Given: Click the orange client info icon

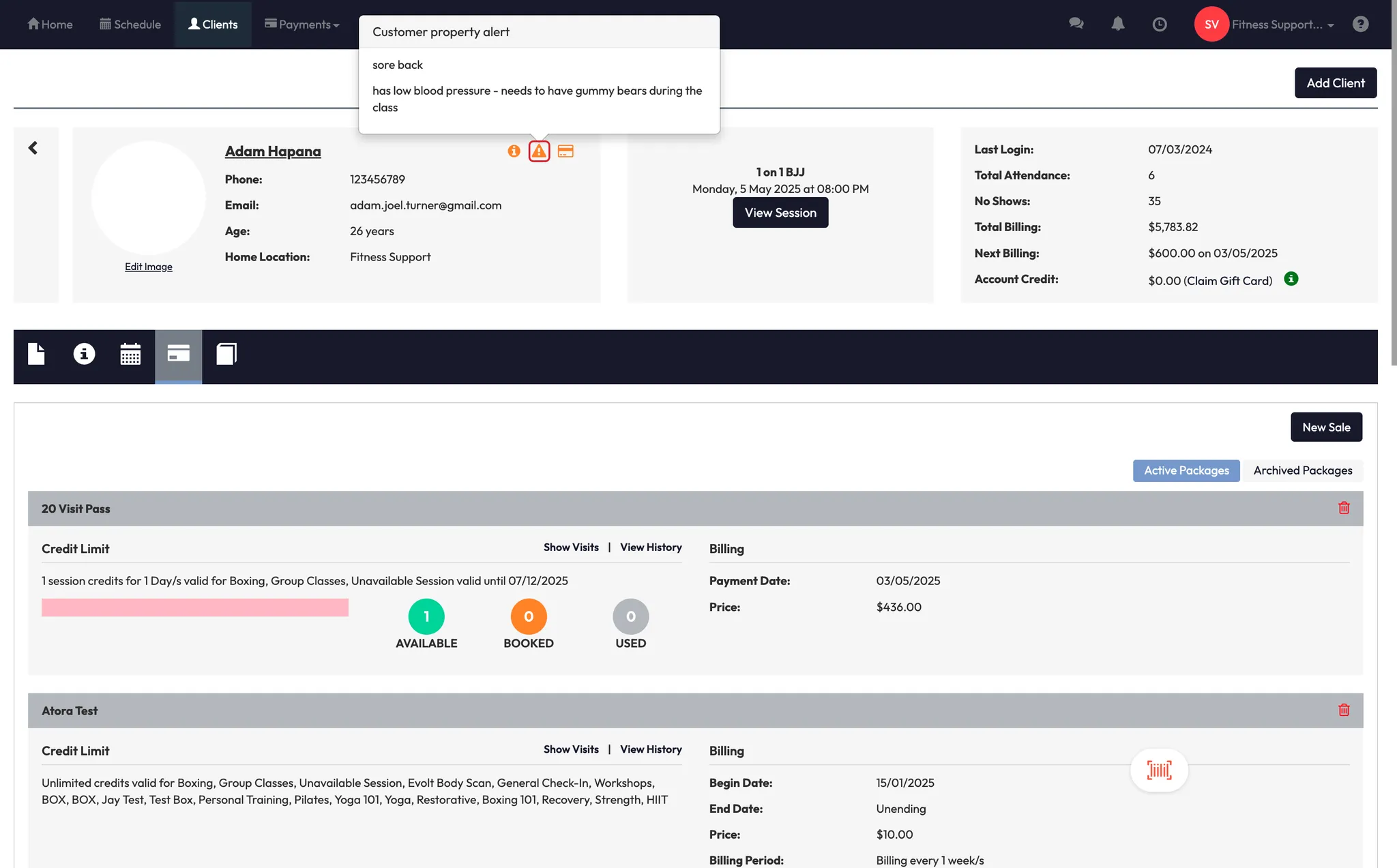Looking at the screenshot, I should click(x=514, y=151).
